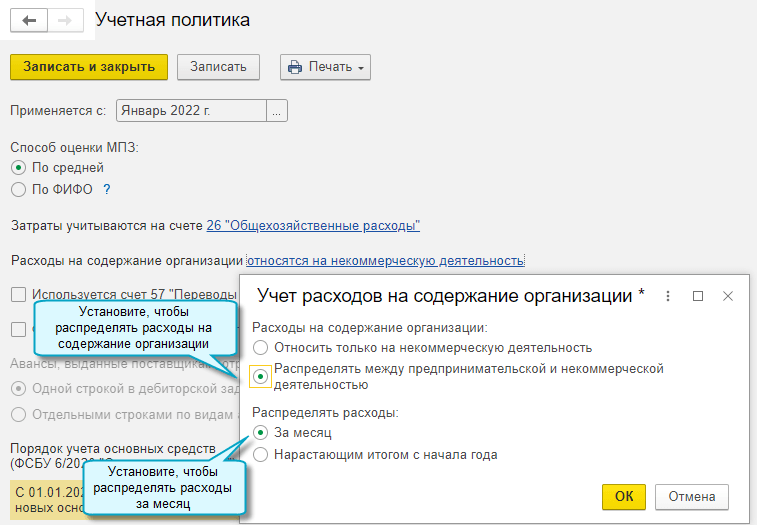Click the forward navigation arrow
Screen dimensions: 757x525
pos(65,20)
